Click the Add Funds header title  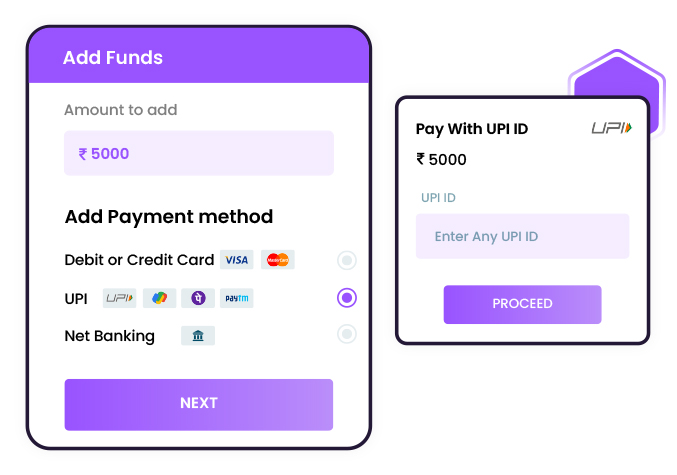112,58
